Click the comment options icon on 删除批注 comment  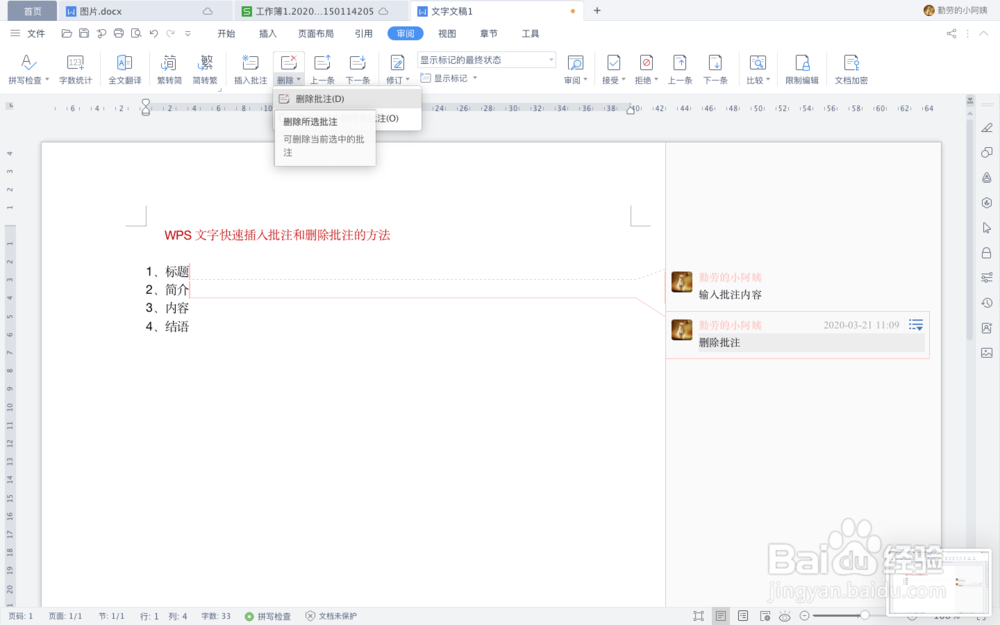915,324
